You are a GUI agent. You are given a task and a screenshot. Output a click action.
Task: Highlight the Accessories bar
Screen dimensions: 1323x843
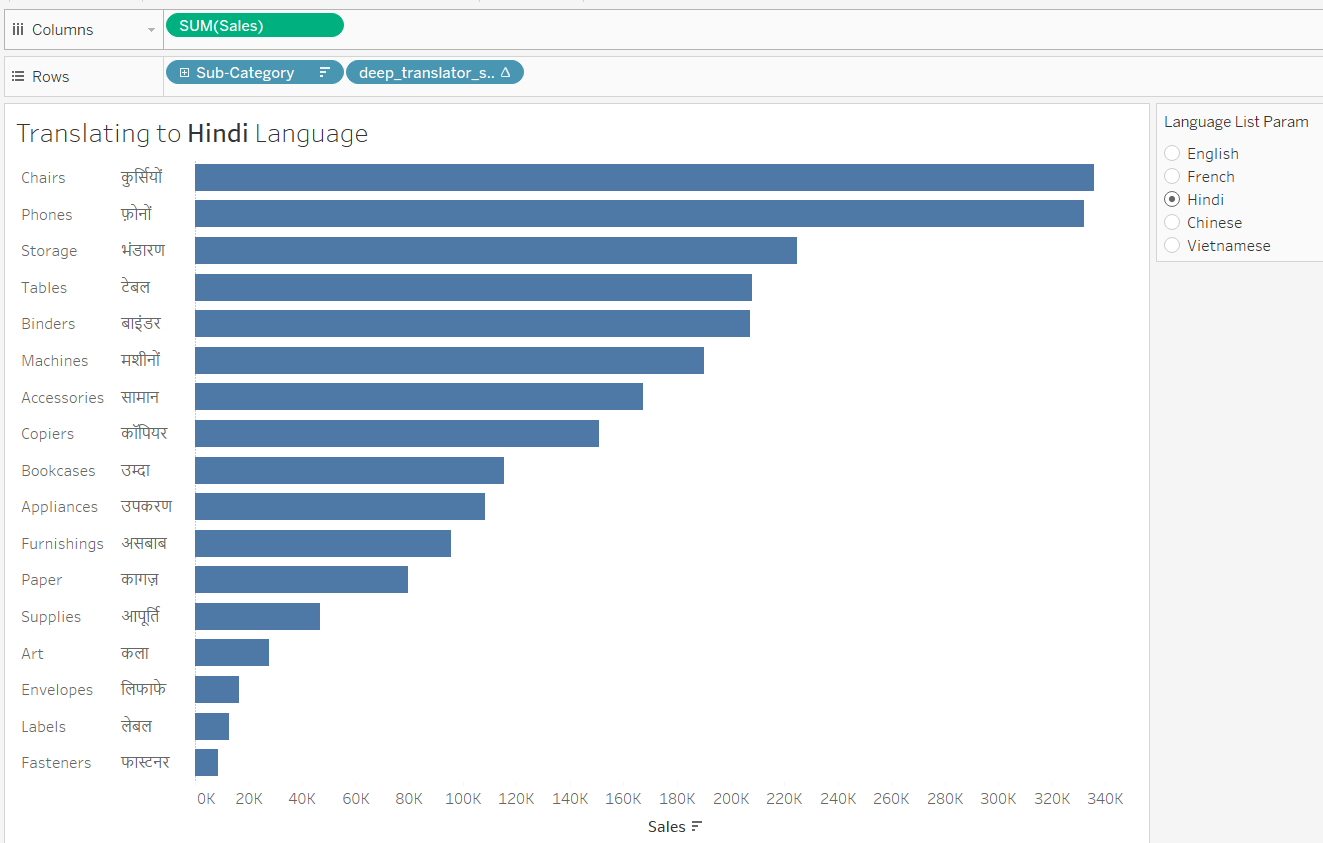pos(419,397)
